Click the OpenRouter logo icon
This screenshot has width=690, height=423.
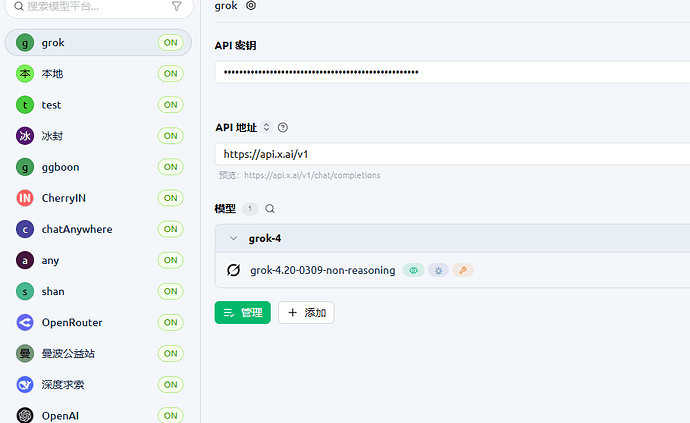(x=25, y=323)
